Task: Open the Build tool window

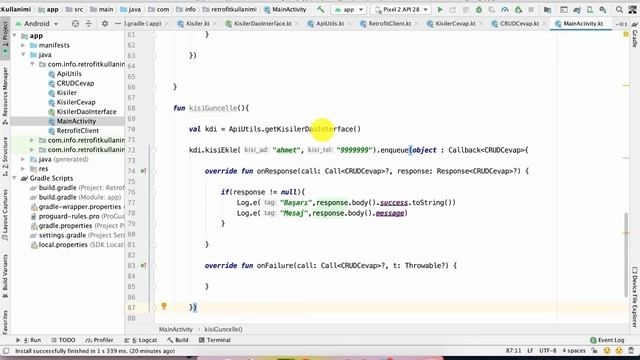Action: point(178,340)
